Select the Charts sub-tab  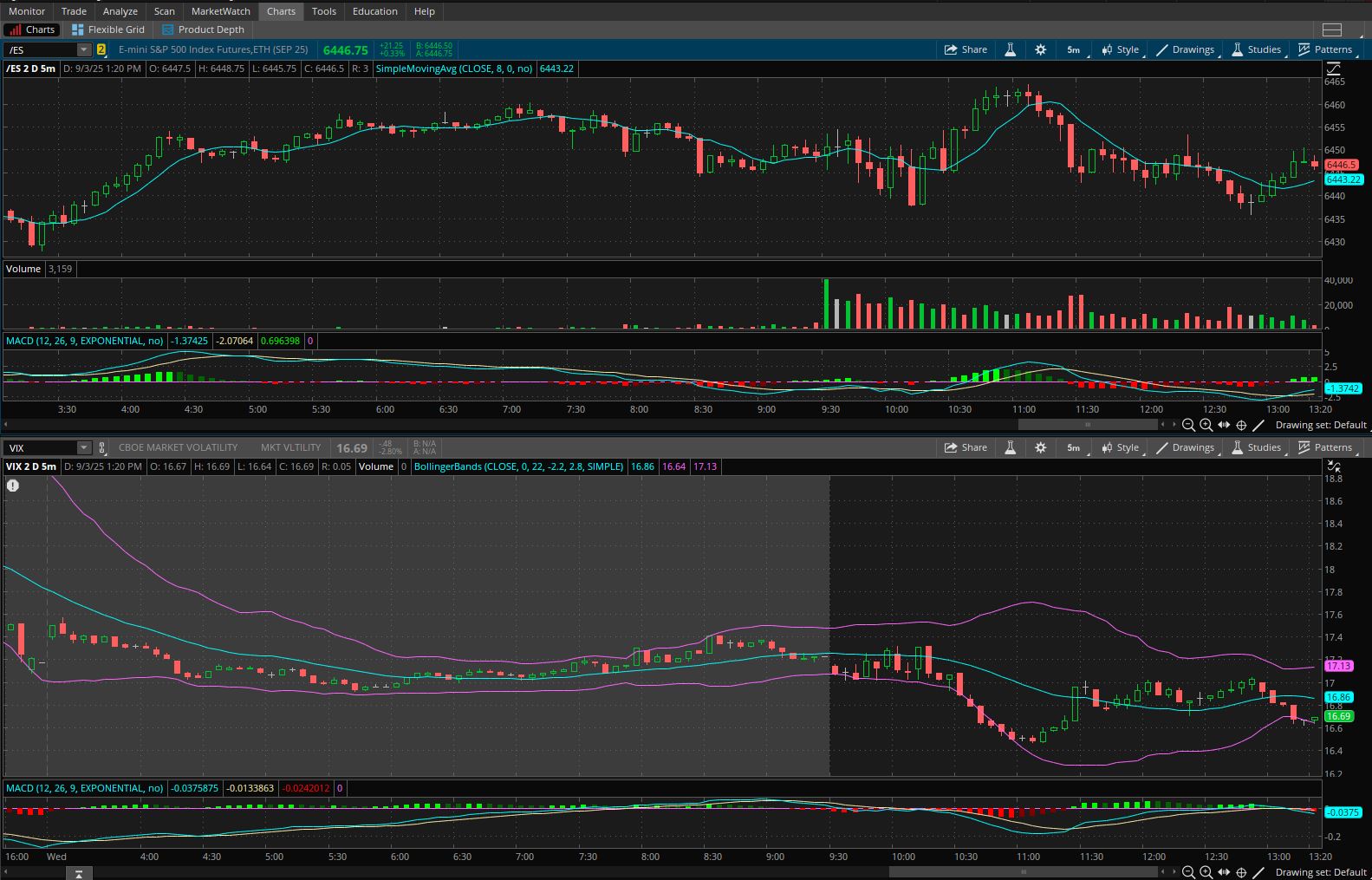point(32,29)
